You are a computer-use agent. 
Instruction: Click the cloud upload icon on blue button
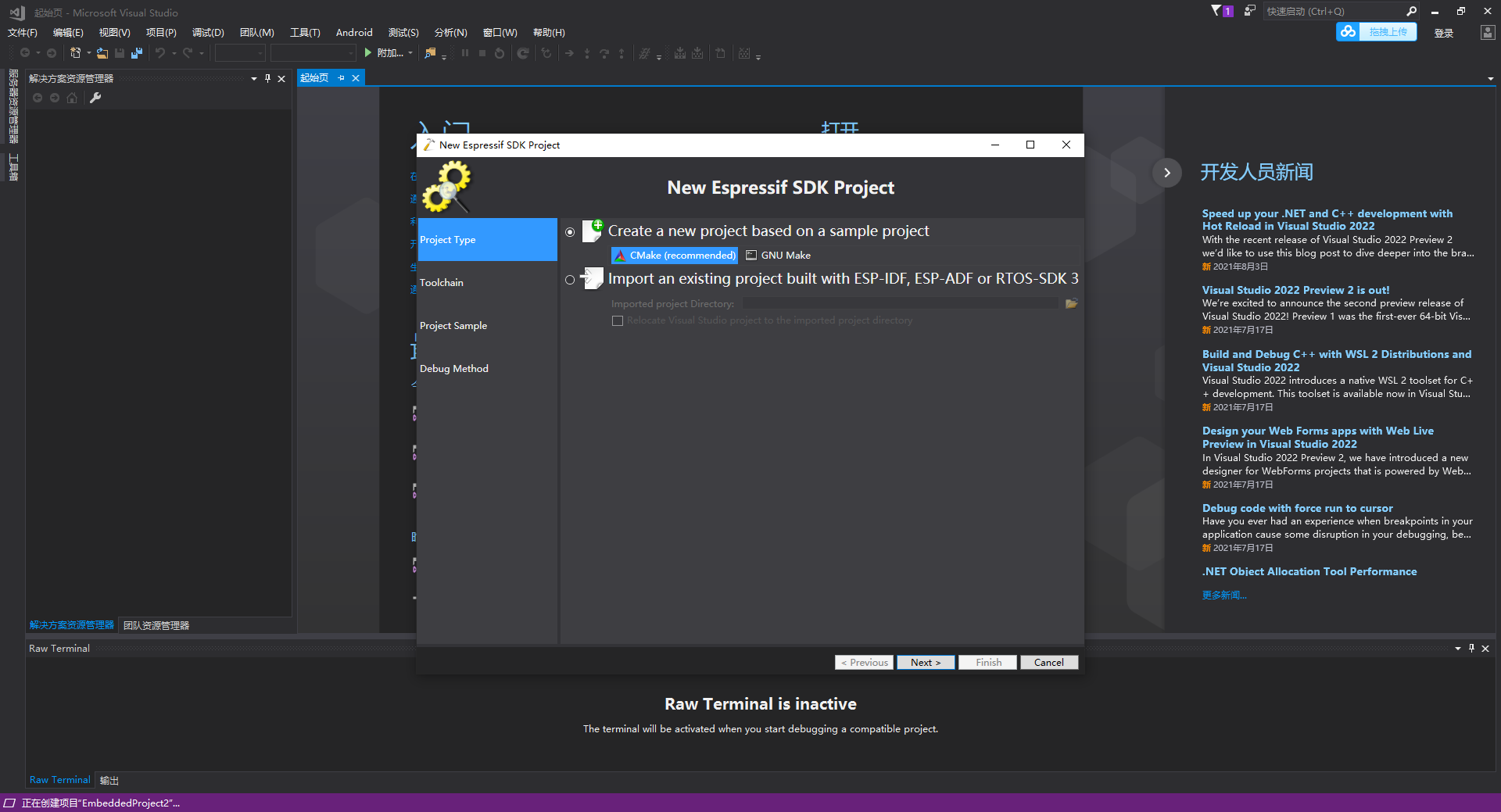pos(1348,31)
